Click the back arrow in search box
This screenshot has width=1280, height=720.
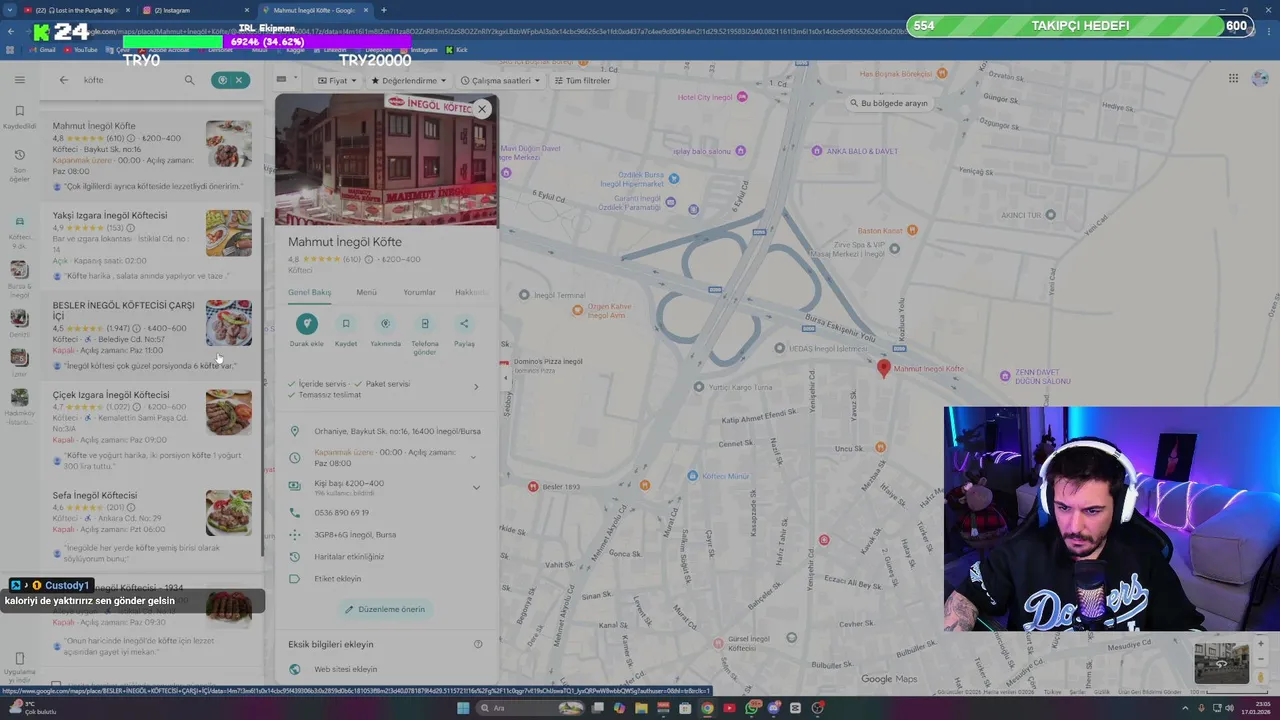tap(64, 80)
